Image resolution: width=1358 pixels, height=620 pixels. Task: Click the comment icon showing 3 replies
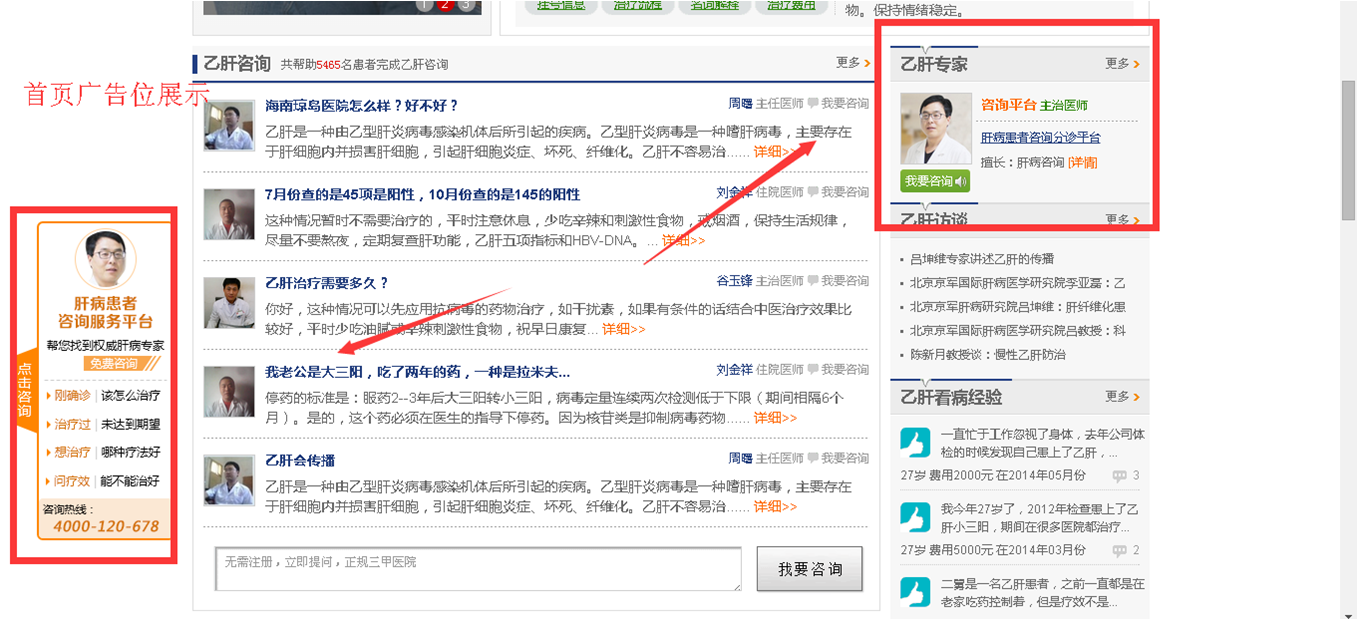(x=1119, y=476)
